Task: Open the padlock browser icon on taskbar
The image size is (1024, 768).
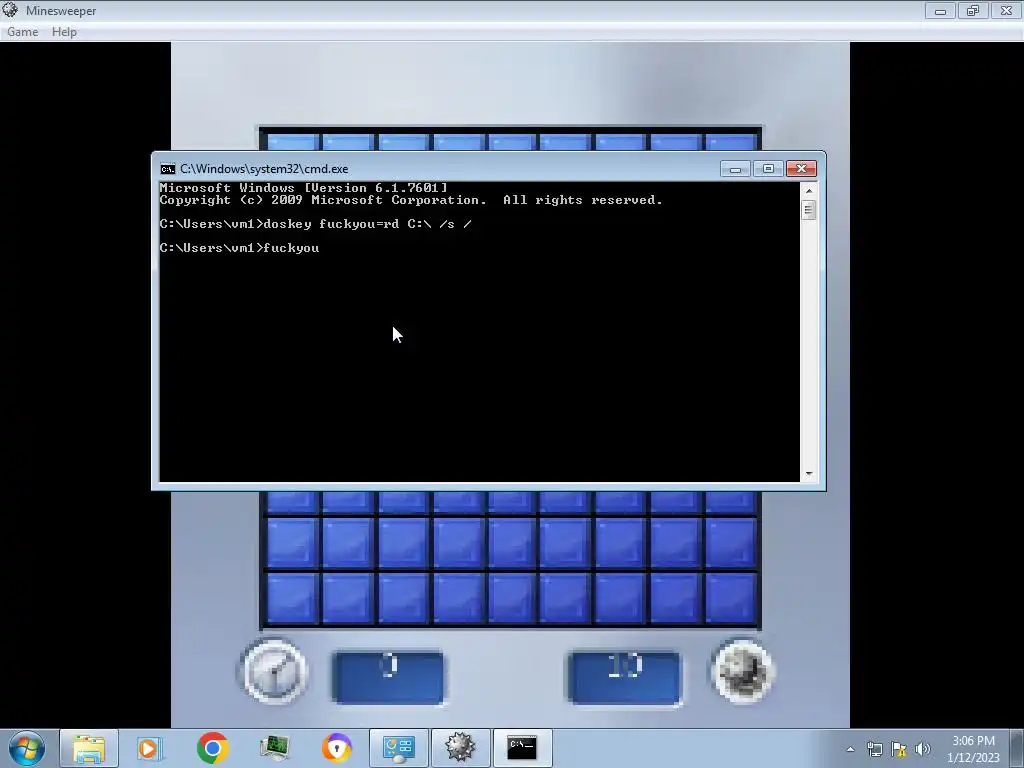Action: point(336,748)
